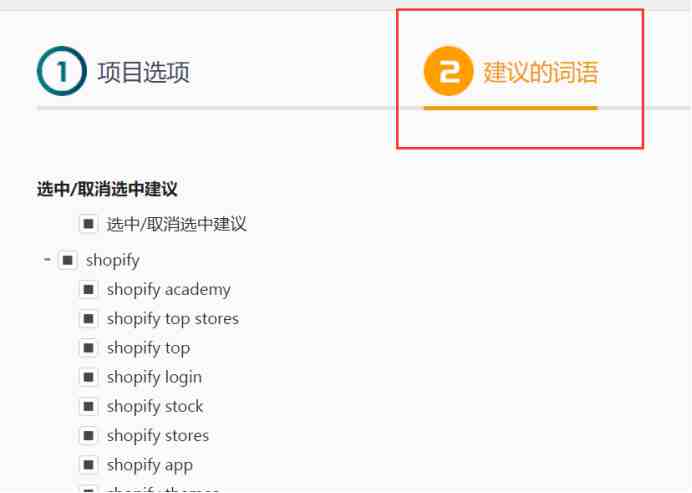Select the shopify top stores label
692x493 pixels.
coord(173,319)
